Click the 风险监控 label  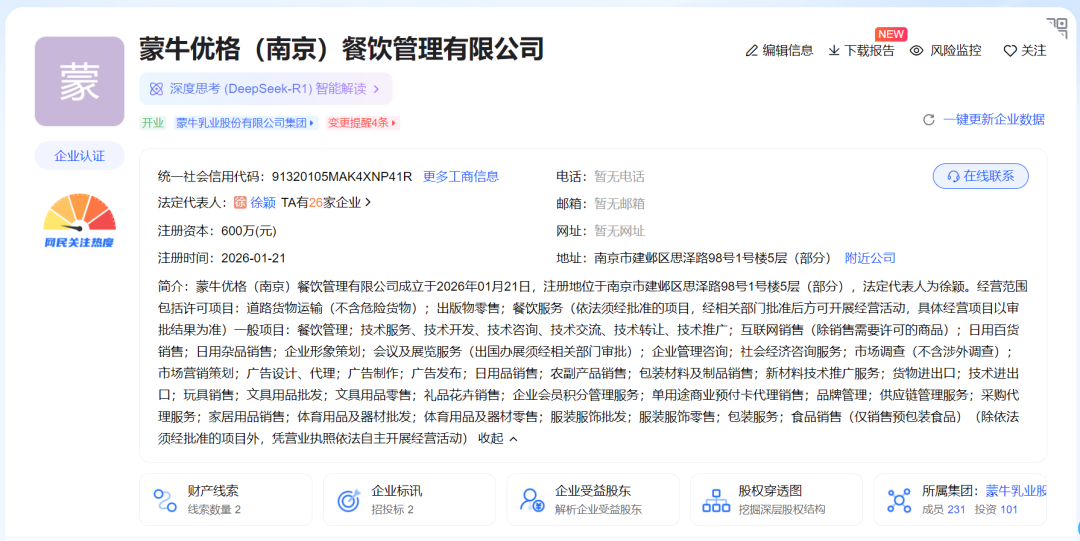(956, 50)
